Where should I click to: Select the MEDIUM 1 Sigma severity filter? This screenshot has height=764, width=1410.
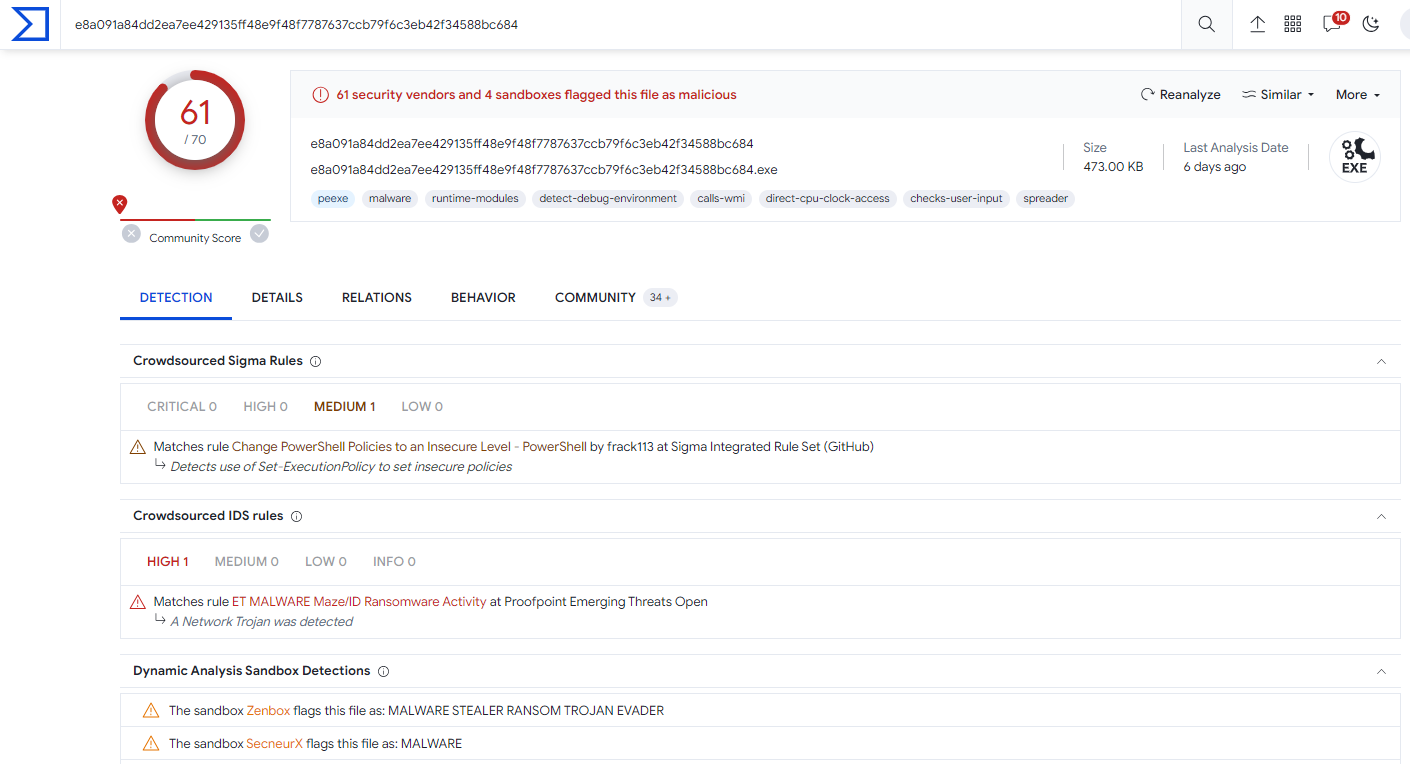point(344,407)
